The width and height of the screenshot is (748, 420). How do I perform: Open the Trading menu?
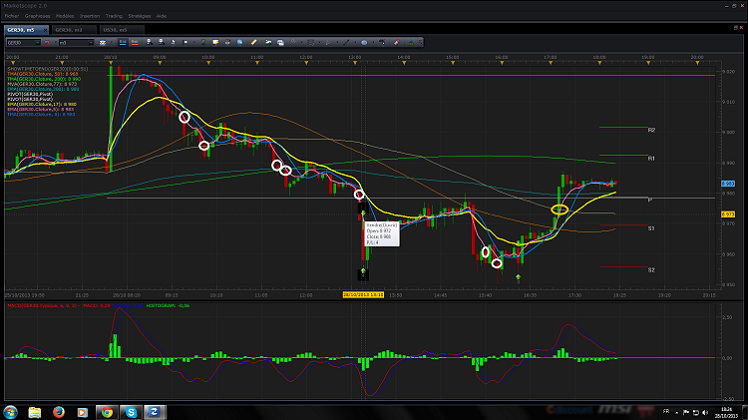click(x=114, y=16)
